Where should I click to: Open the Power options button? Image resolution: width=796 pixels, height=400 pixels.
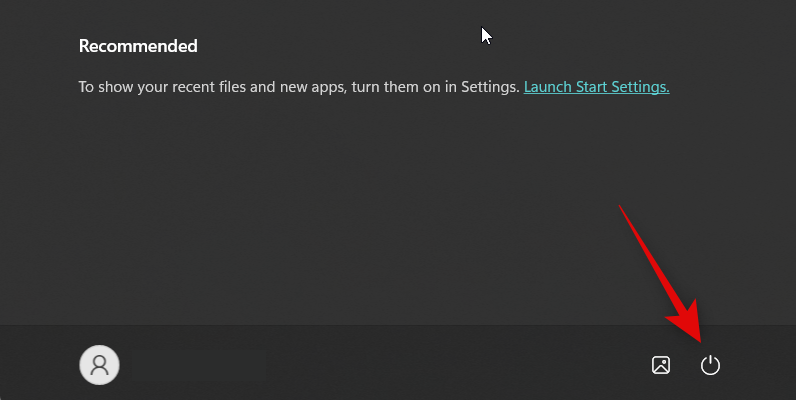[710, 365]
